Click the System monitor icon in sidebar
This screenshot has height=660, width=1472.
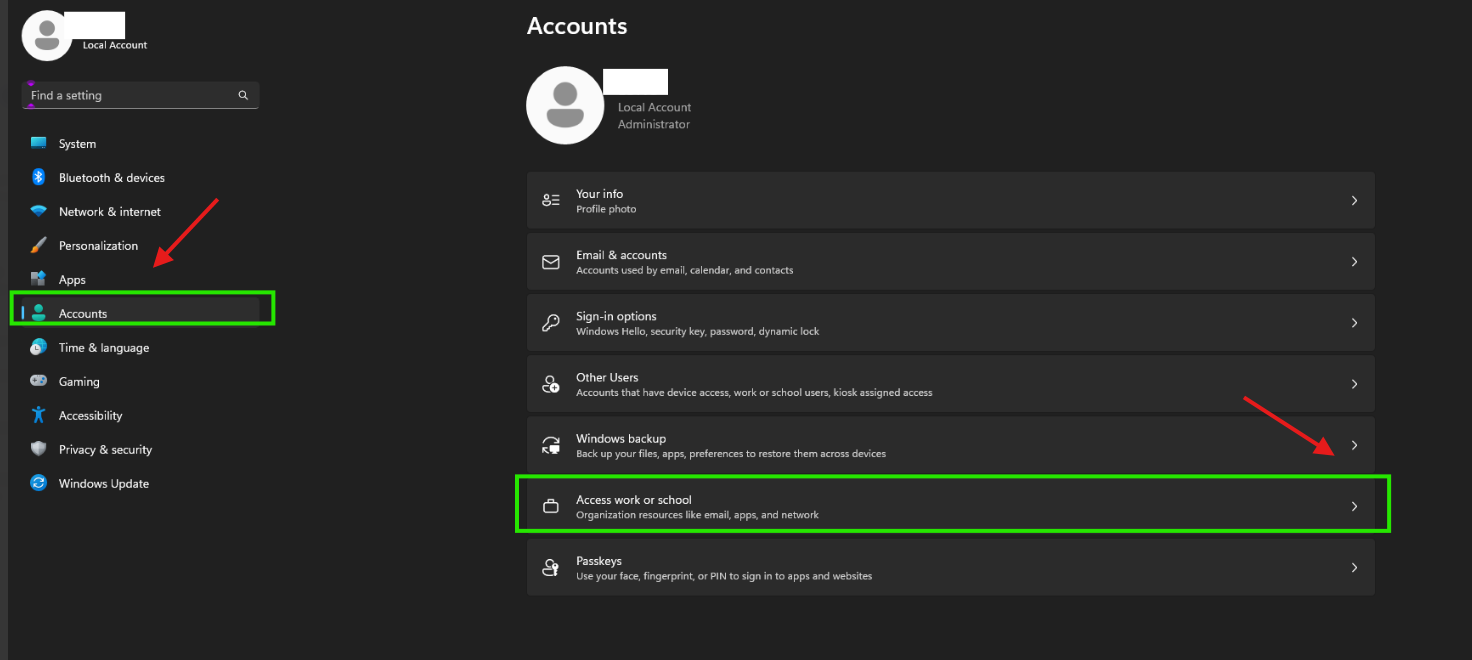pos(39,143)
